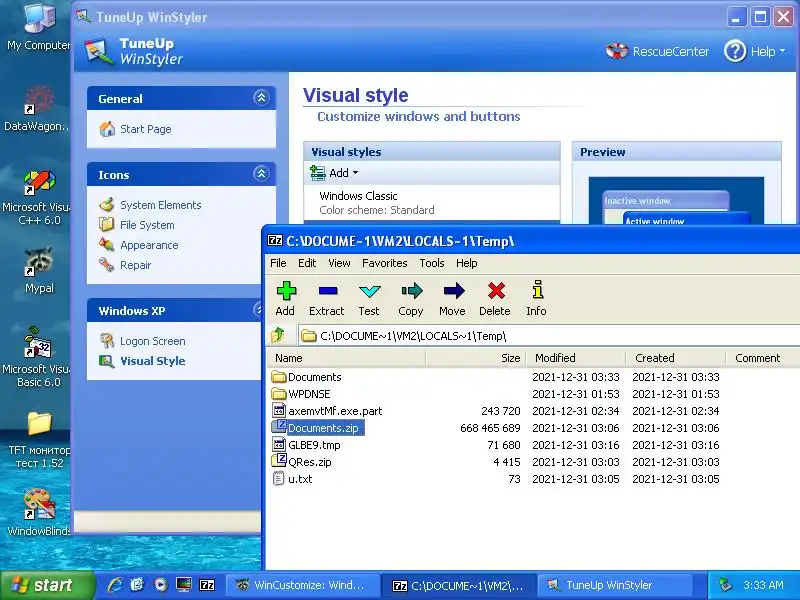The width and height of the screenshot is (800, 600).
Task: Switch to WinCustomize taskbar window
Action: tap(303, 585)
